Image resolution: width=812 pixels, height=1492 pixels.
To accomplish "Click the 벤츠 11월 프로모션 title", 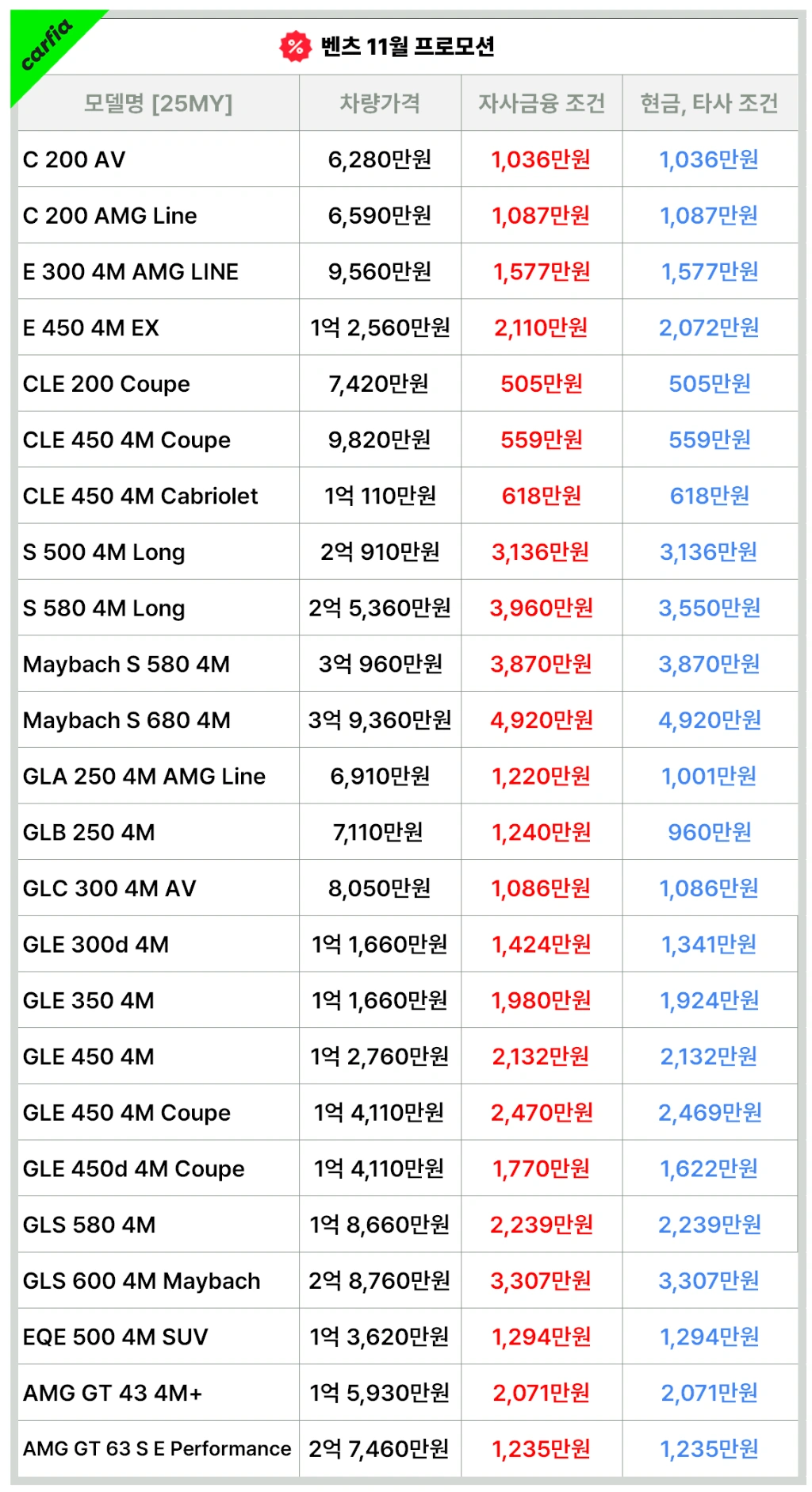I will [x=408, y=47].
